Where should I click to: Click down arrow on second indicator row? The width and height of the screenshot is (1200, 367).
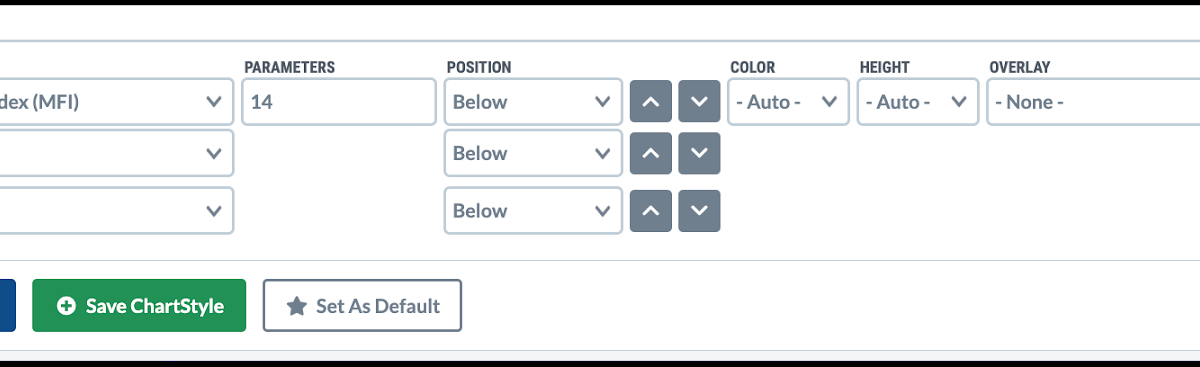tap(699, 153)
